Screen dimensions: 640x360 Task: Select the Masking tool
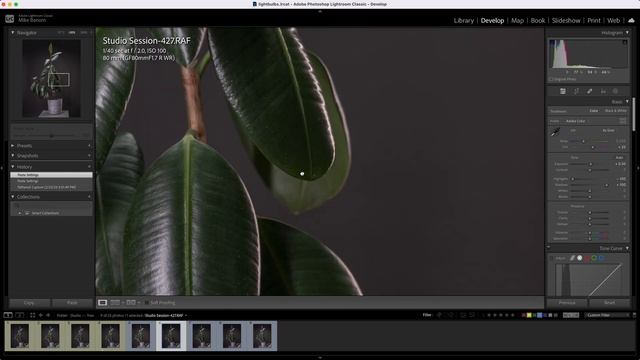616,91
